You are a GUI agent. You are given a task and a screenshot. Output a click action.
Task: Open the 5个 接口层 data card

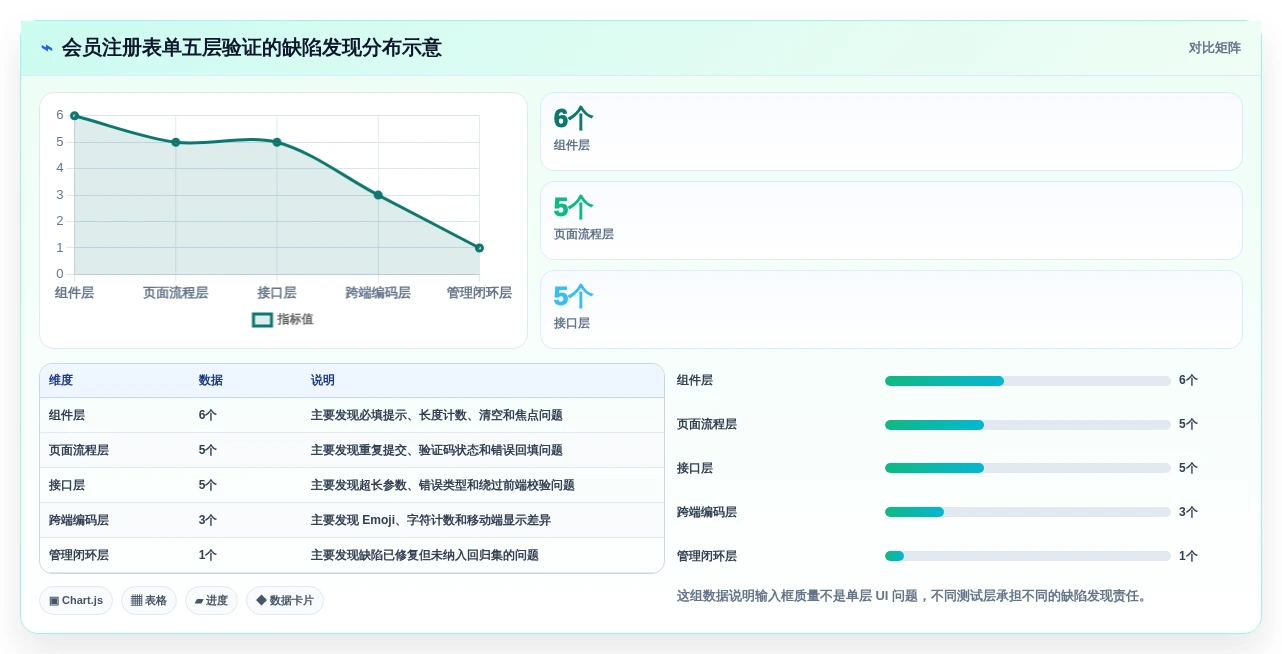[891, 310]
